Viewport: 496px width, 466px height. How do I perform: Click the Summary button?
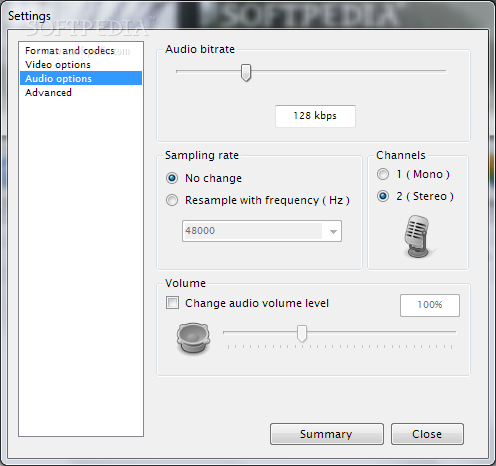tap(327, 434)
